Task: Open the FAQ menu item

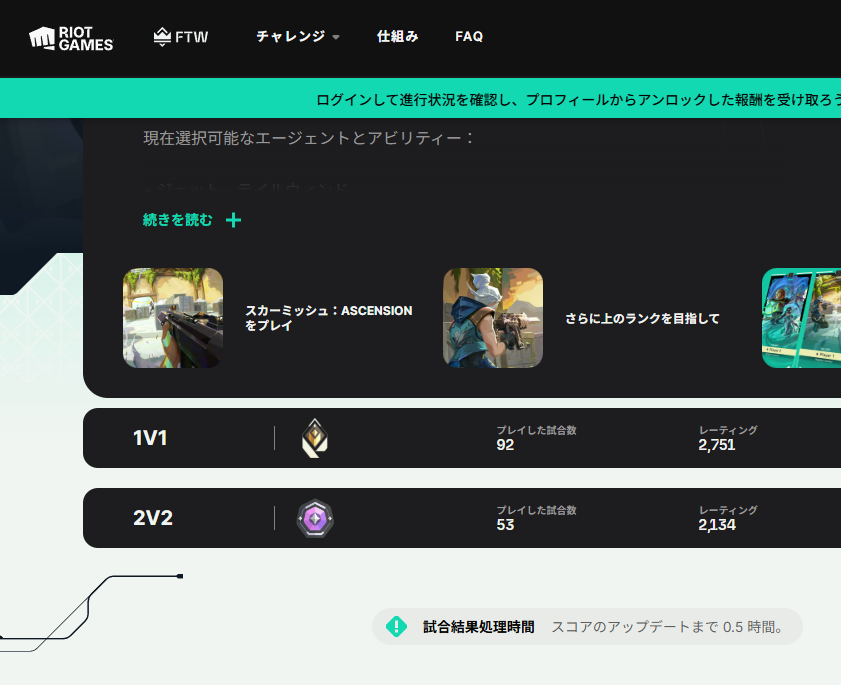Action: pos(469,36)
